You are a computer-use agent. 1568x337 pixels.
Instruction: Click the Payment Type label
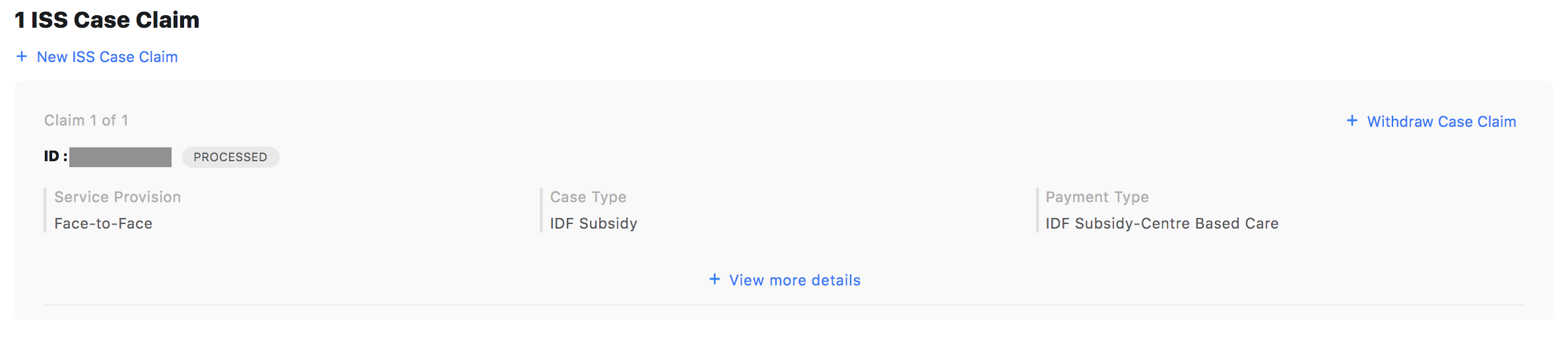pos(1097,197)
